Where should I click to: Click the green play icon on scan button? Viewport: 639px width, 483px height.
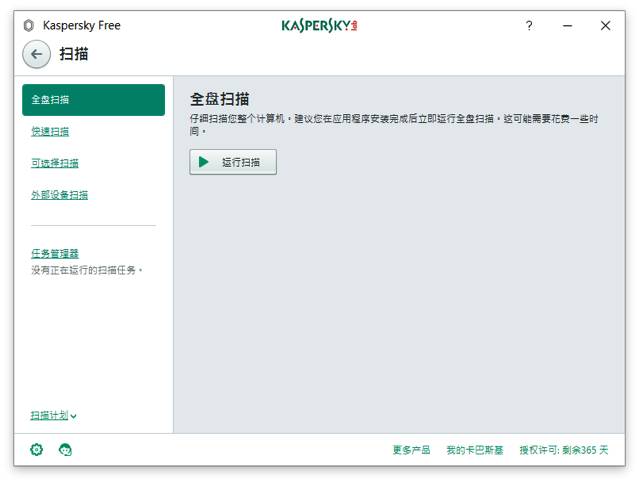[203, 162]
